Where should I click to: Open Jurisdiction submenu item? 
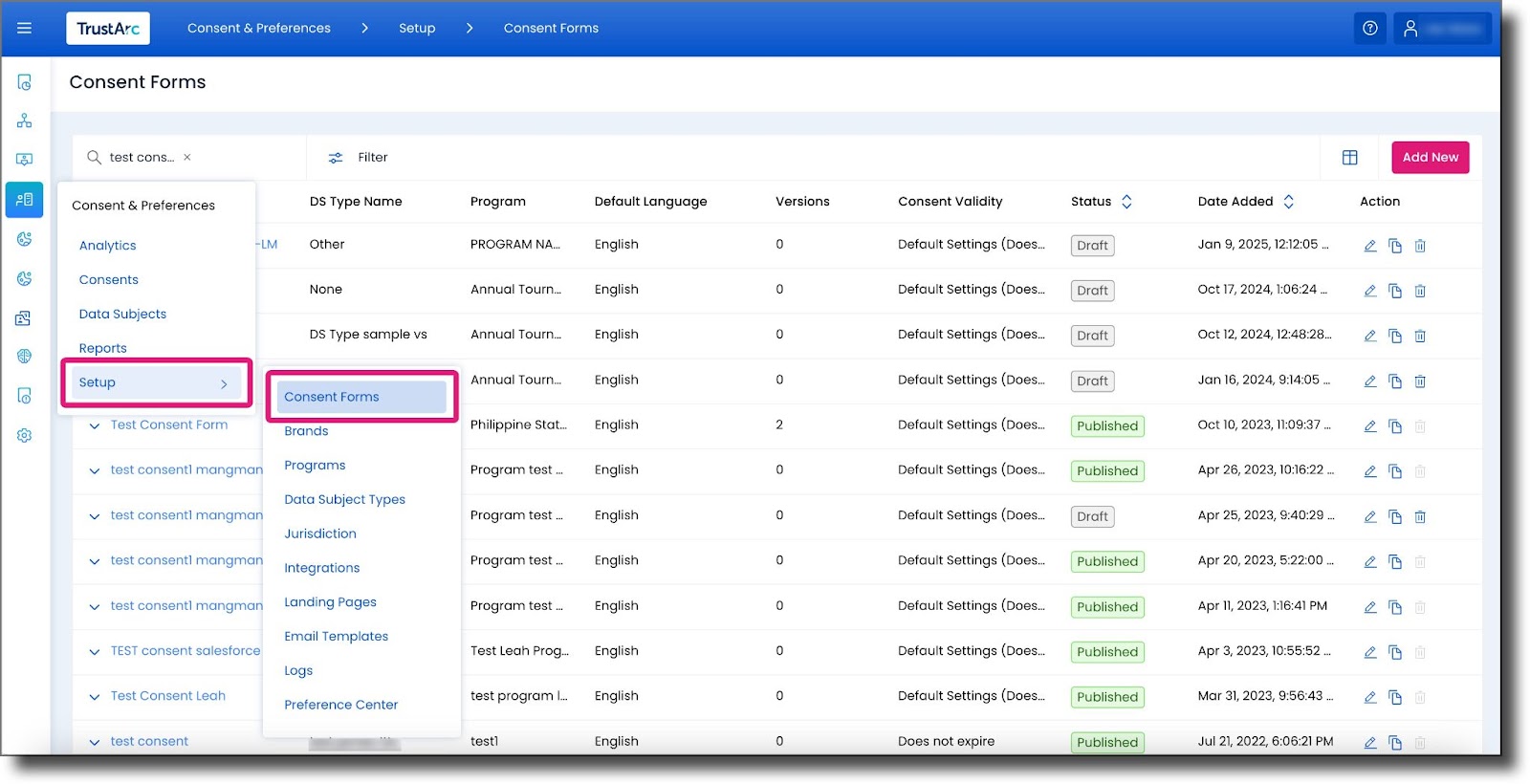tap(320, 534)
